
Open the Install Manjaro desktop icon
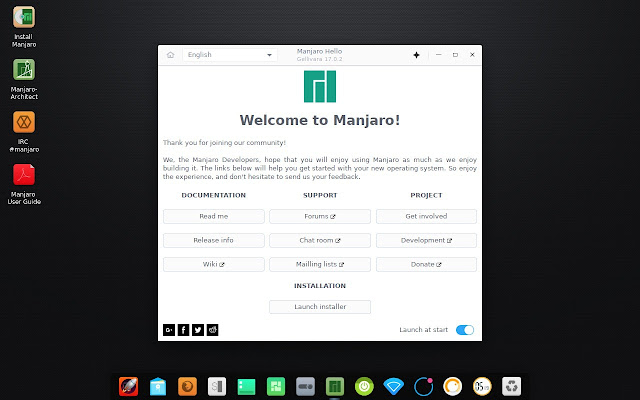[24, 17]
